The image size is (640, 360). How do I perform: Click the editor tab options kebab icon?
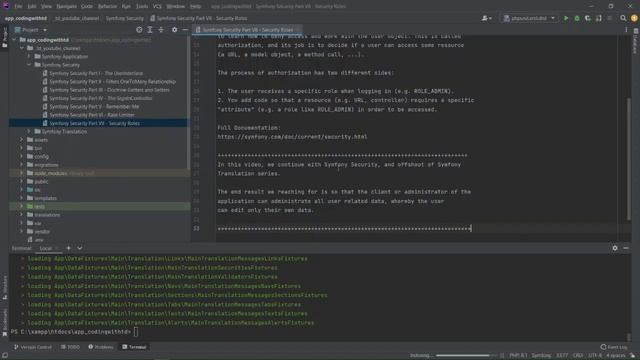tap(626, 30)
